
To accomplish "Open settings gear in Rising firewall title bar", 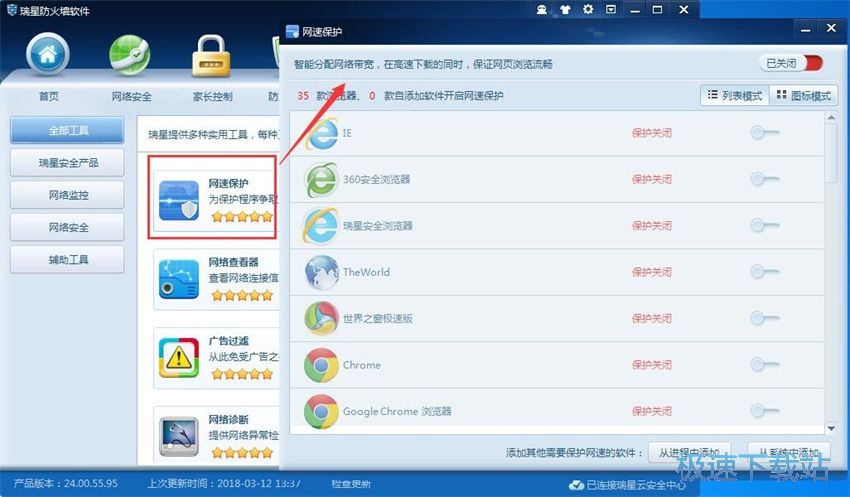I will point(588,9).
